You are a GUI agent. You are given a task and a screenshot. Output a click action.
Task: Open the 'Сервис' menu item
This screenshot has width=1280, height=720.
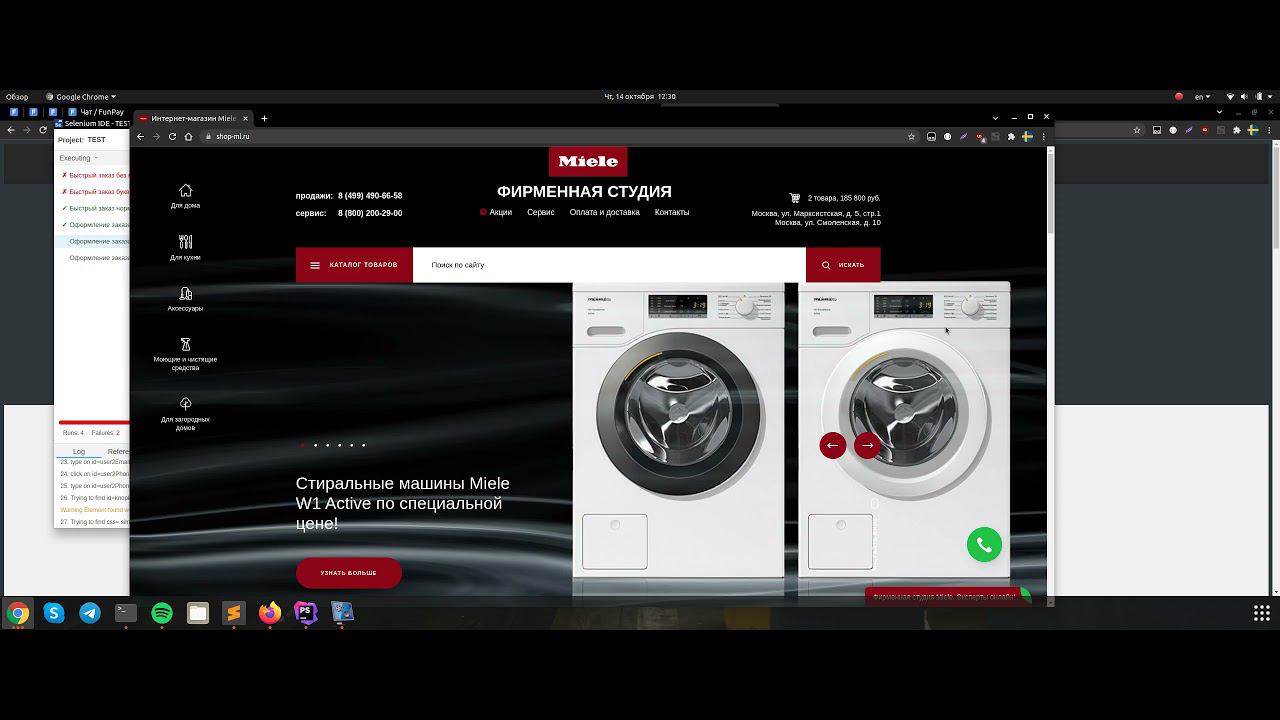point(541,212)
